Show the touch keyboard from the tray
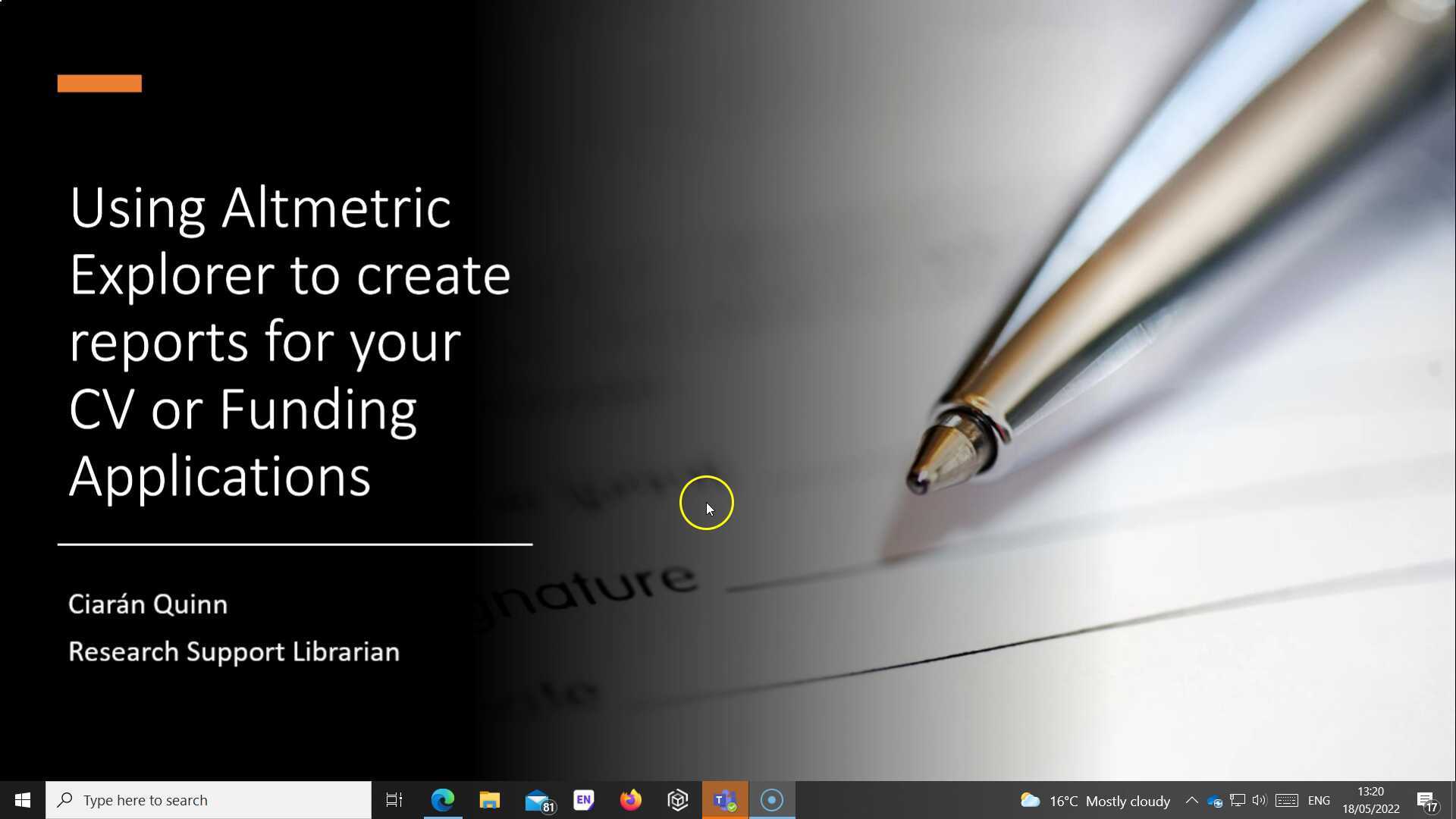The height and width of the screenshot is (819, 1456). point(1286,800)
